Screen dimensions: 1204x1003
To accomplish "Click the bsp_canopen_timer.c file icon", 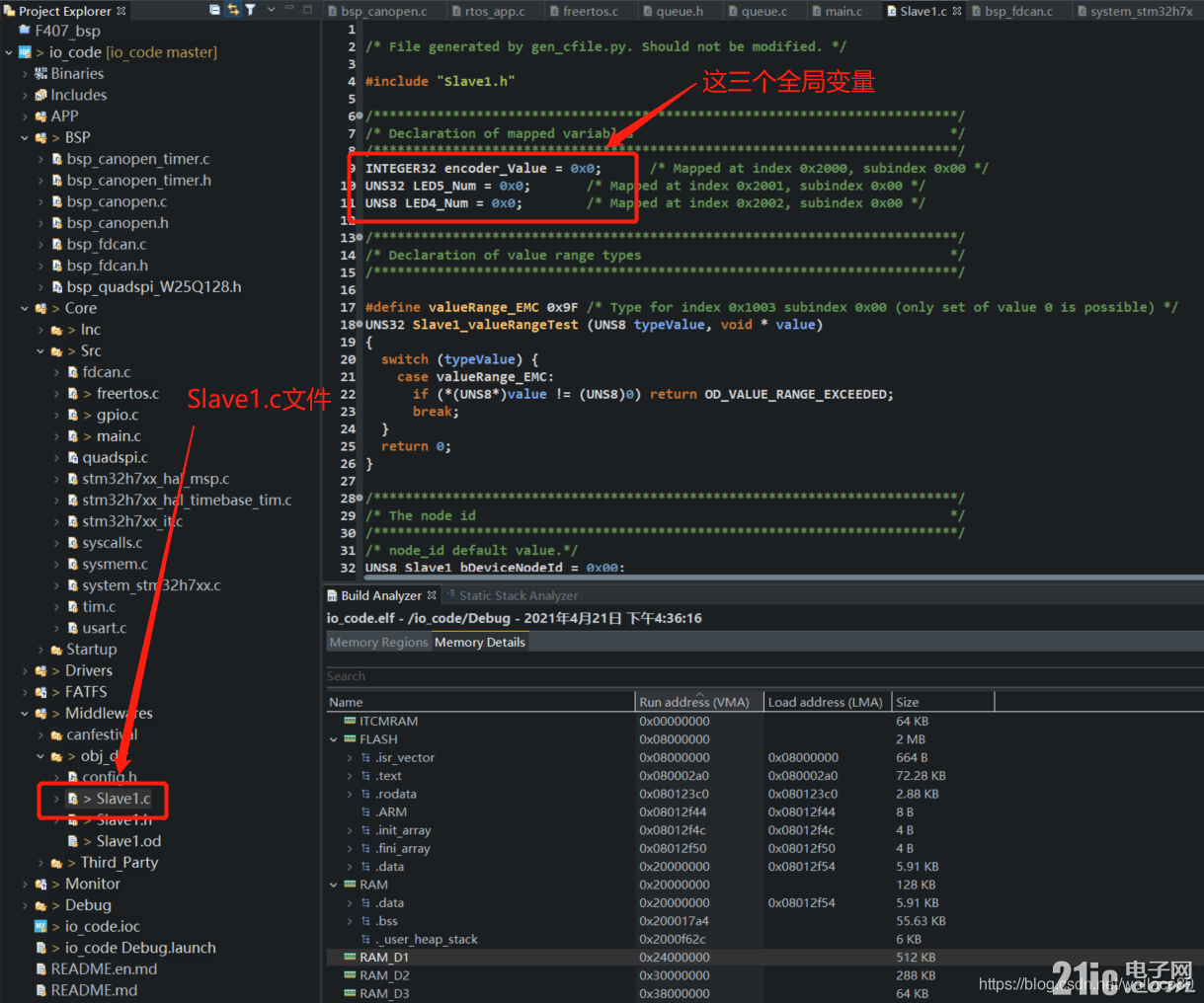I will click(x=57, y=159).
